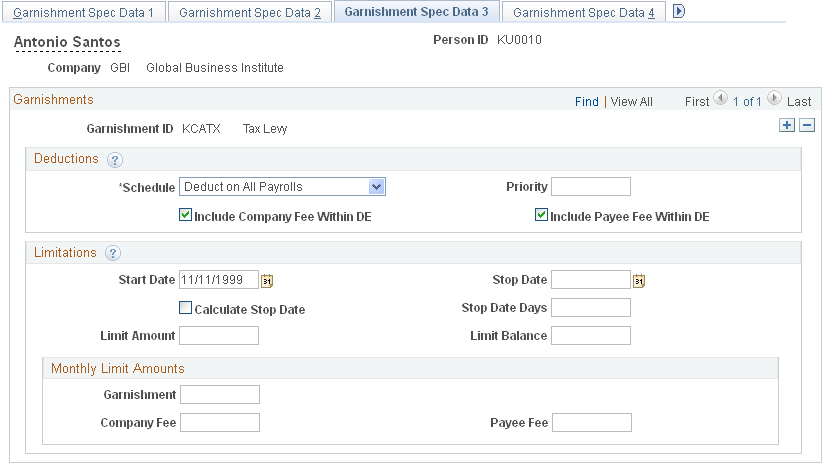The height and width of the screenshot is (467, 826).
Task: Uncheck Include Payee Fee Within DE
Action: (x=541, y=215)
